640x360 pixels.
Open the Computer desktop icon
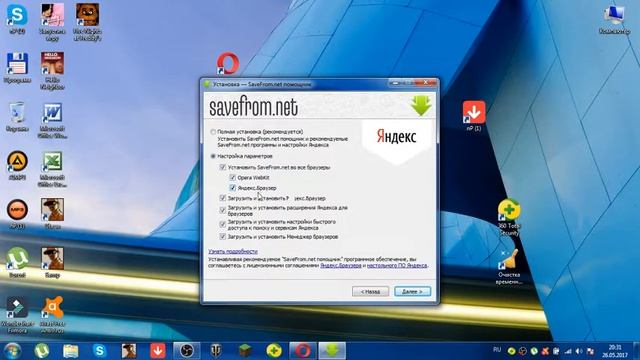pyautogui.click(x=614, y=19)
